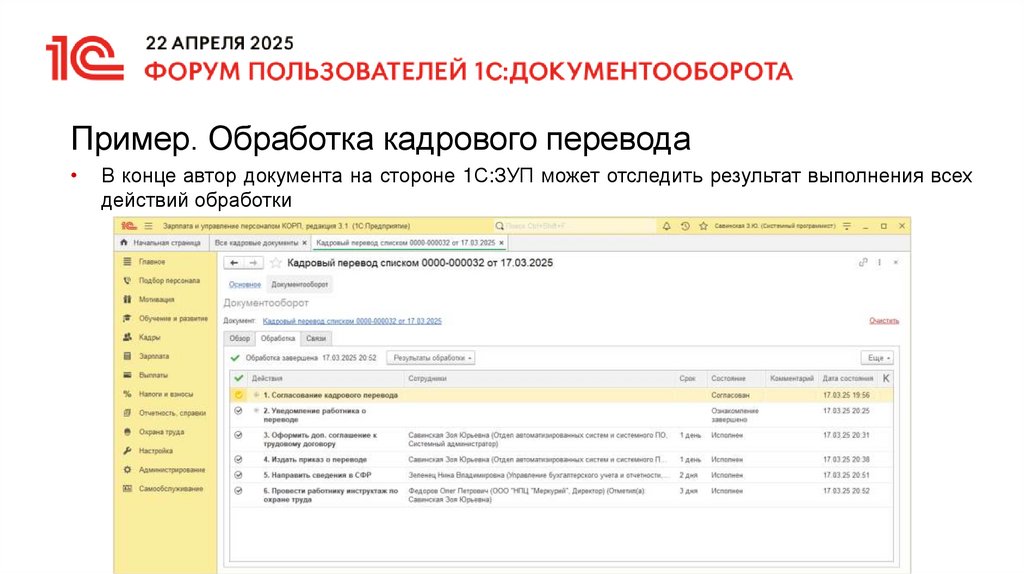Close Все кадровые документы tab

(304, 242)
